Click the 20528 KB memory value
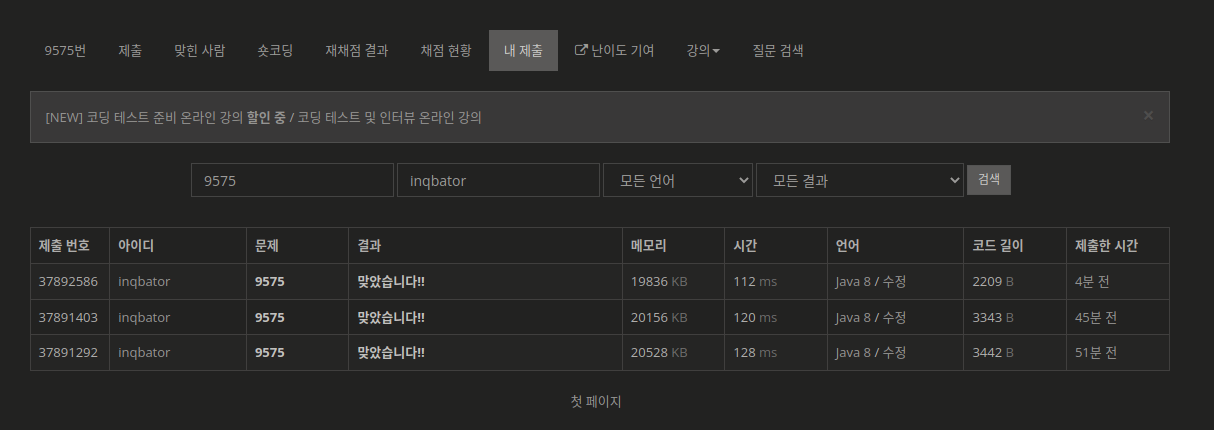 pos(659,353)
